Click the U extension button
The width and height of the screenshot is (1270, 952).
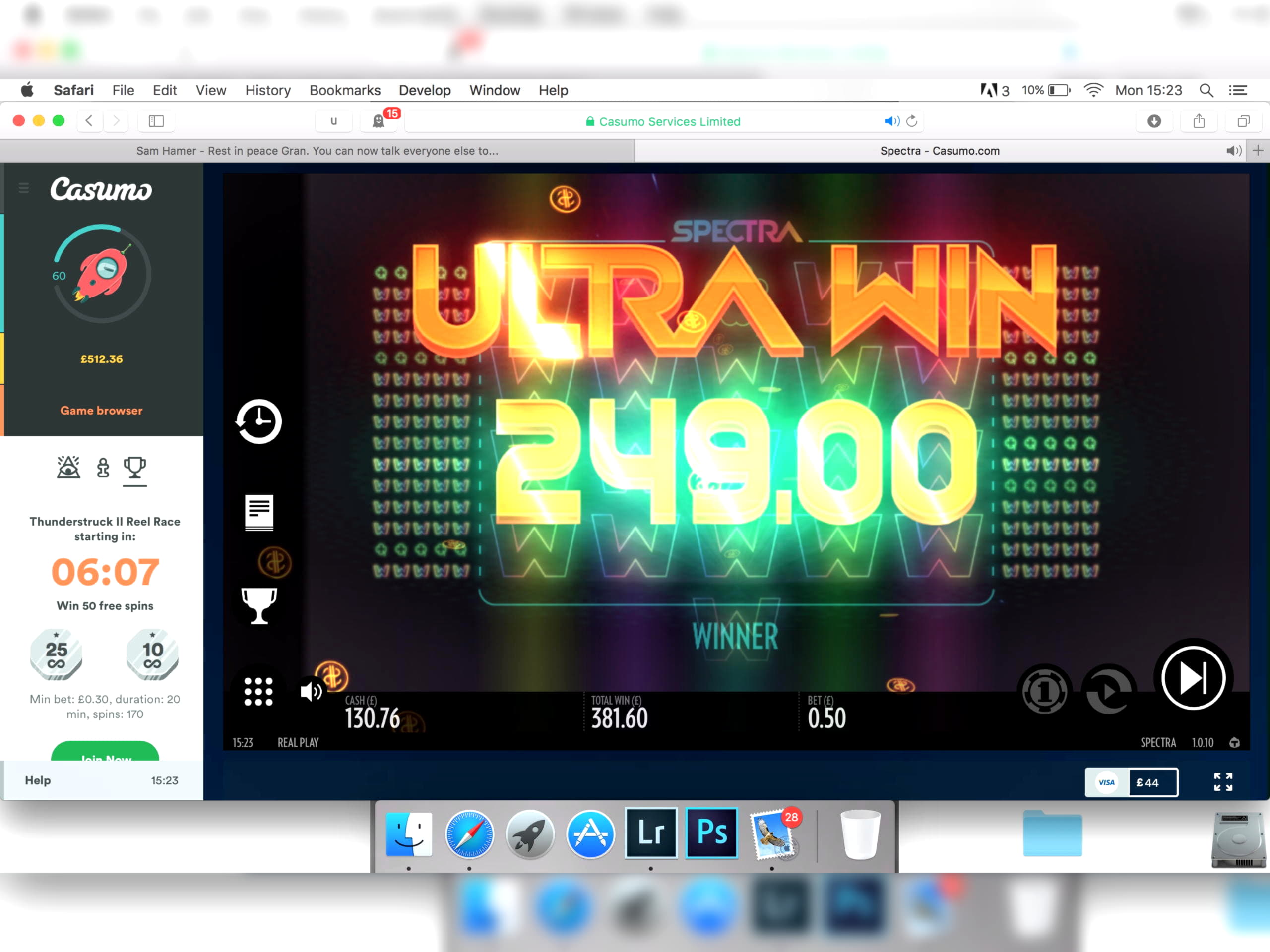coord(333,120)
